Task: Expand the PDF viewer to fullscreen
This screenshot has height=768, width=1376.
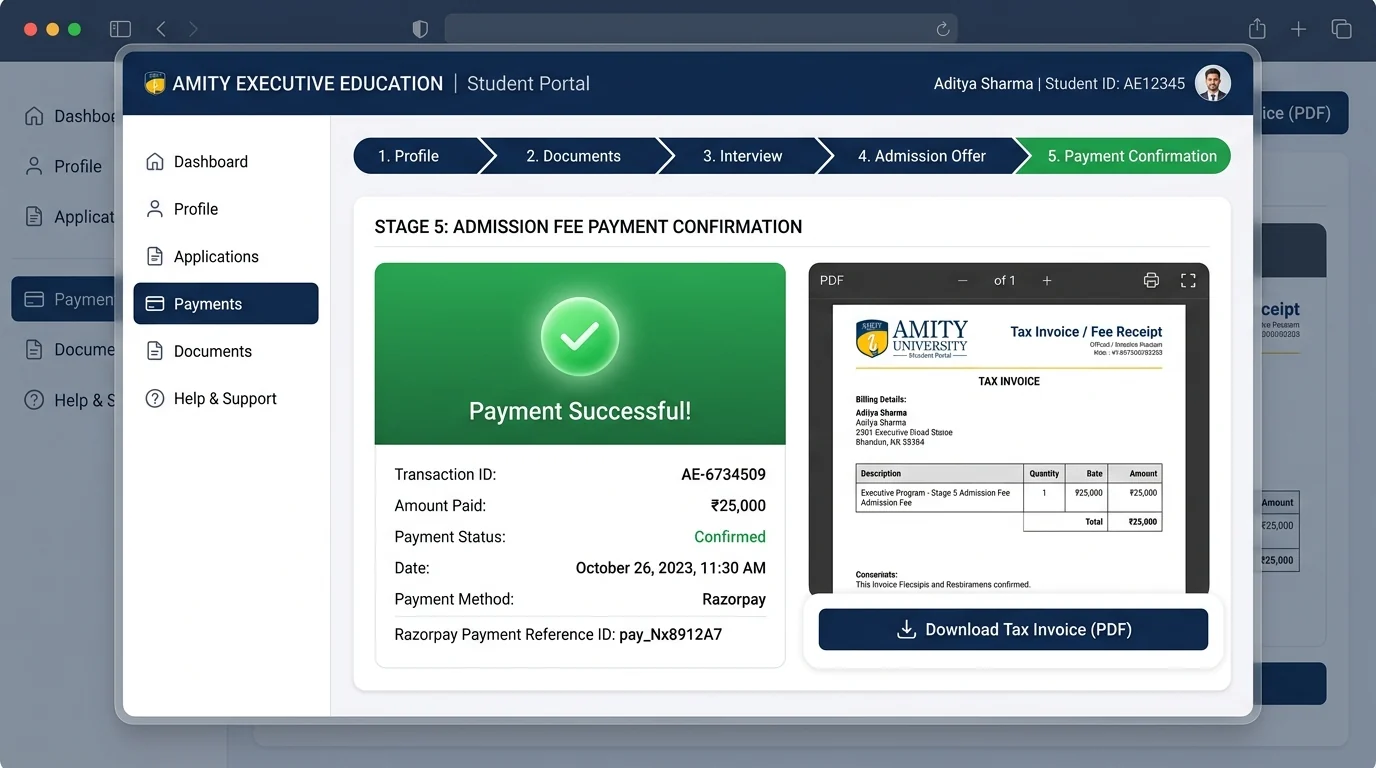Action: point(1188,281)
